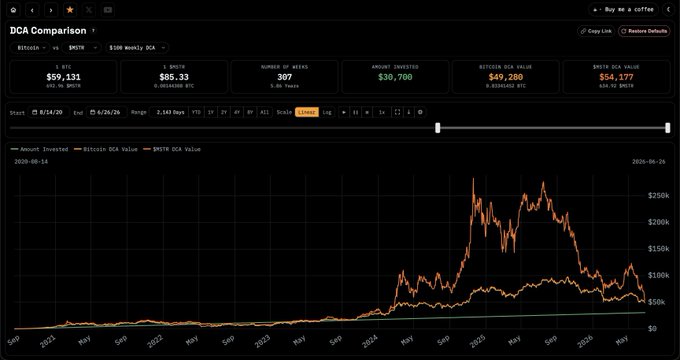Download the chart image
Image resolution: width=680 pixels, height=360 pixels.
[409, 112]
